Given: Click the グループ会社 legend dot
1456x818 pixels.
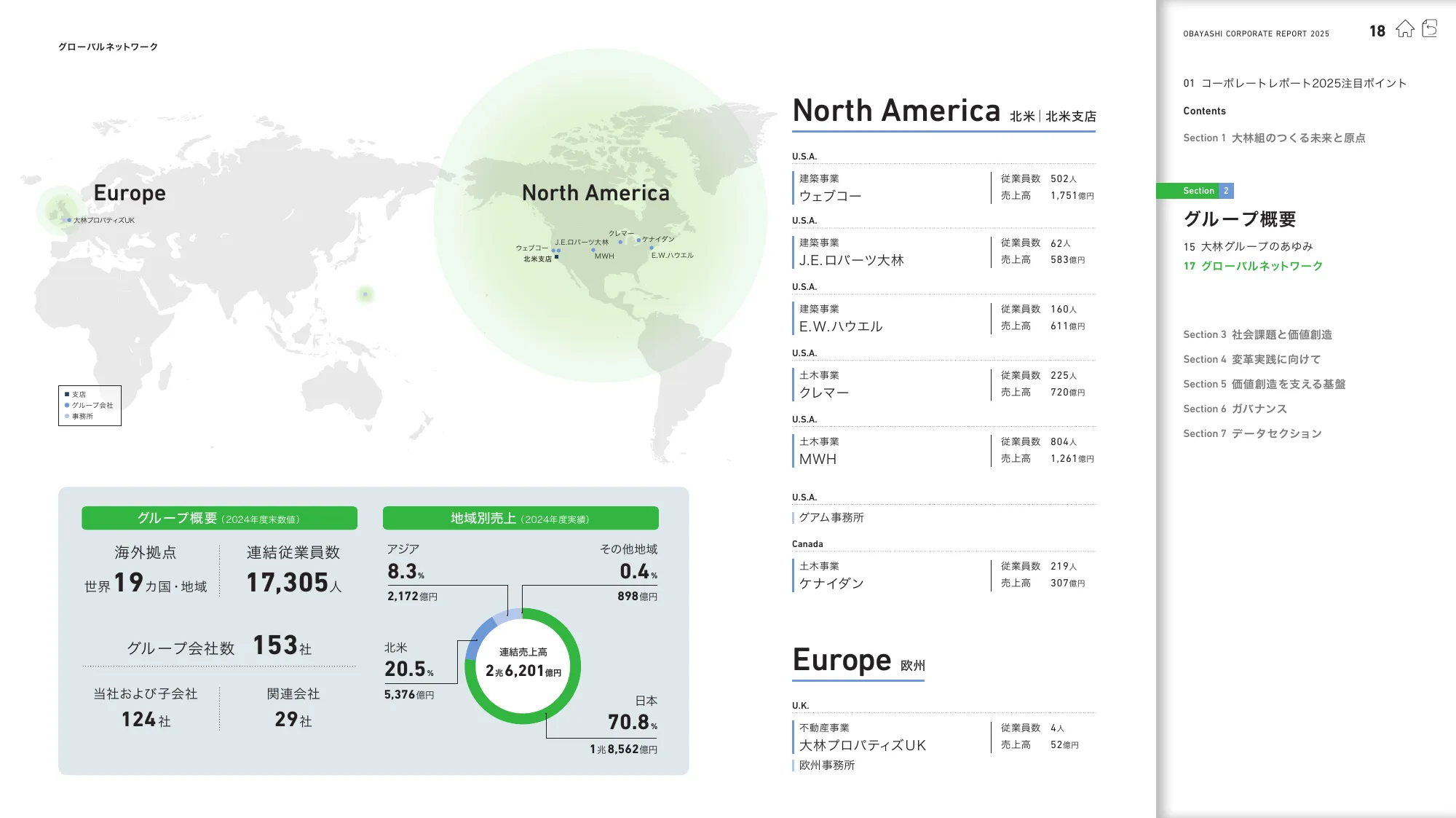Looking at the screenshot, I should 67,405.
